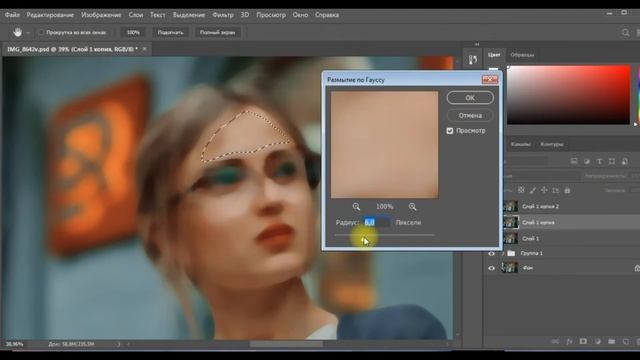Screen dimensions: 640x360
Task: Open the Фильтр menu
Action: pos(223,15)
